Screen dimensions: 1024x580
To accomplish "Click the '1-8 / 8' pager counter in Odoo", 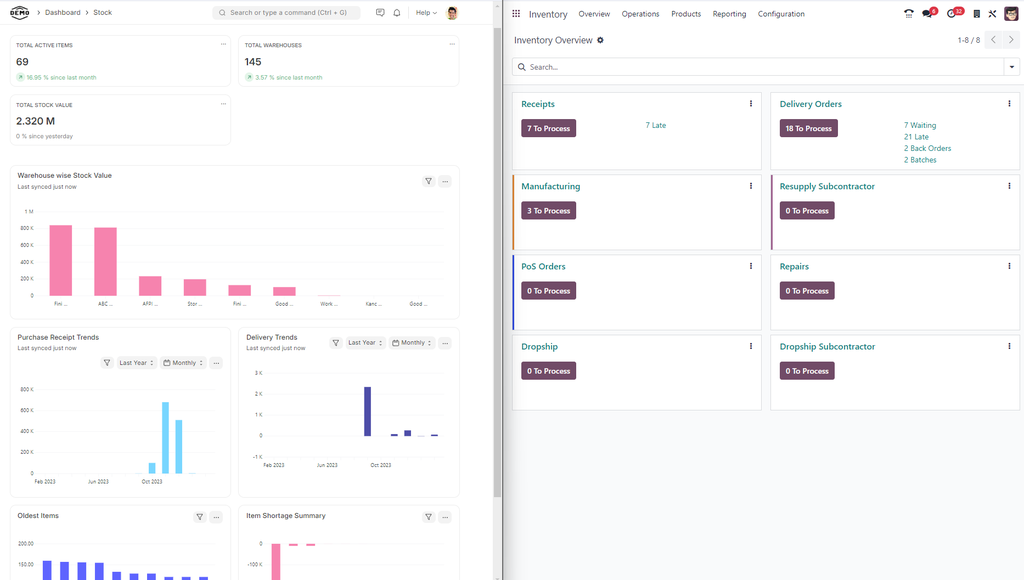I will (x=968, y=40).
